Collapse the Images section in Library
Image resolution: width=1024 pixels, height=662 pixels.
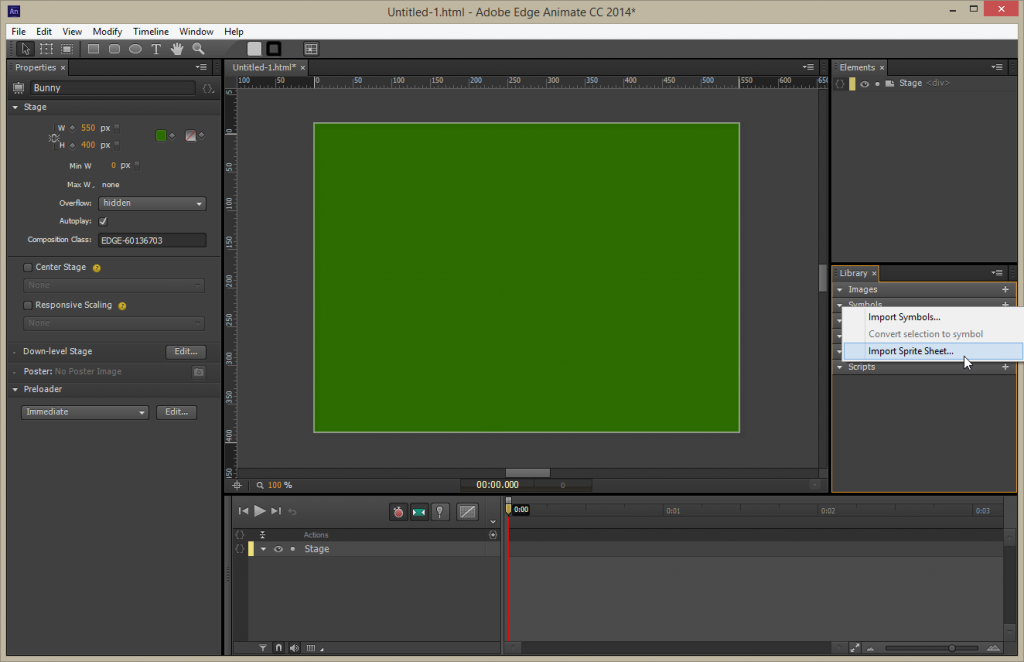[840, 290]
